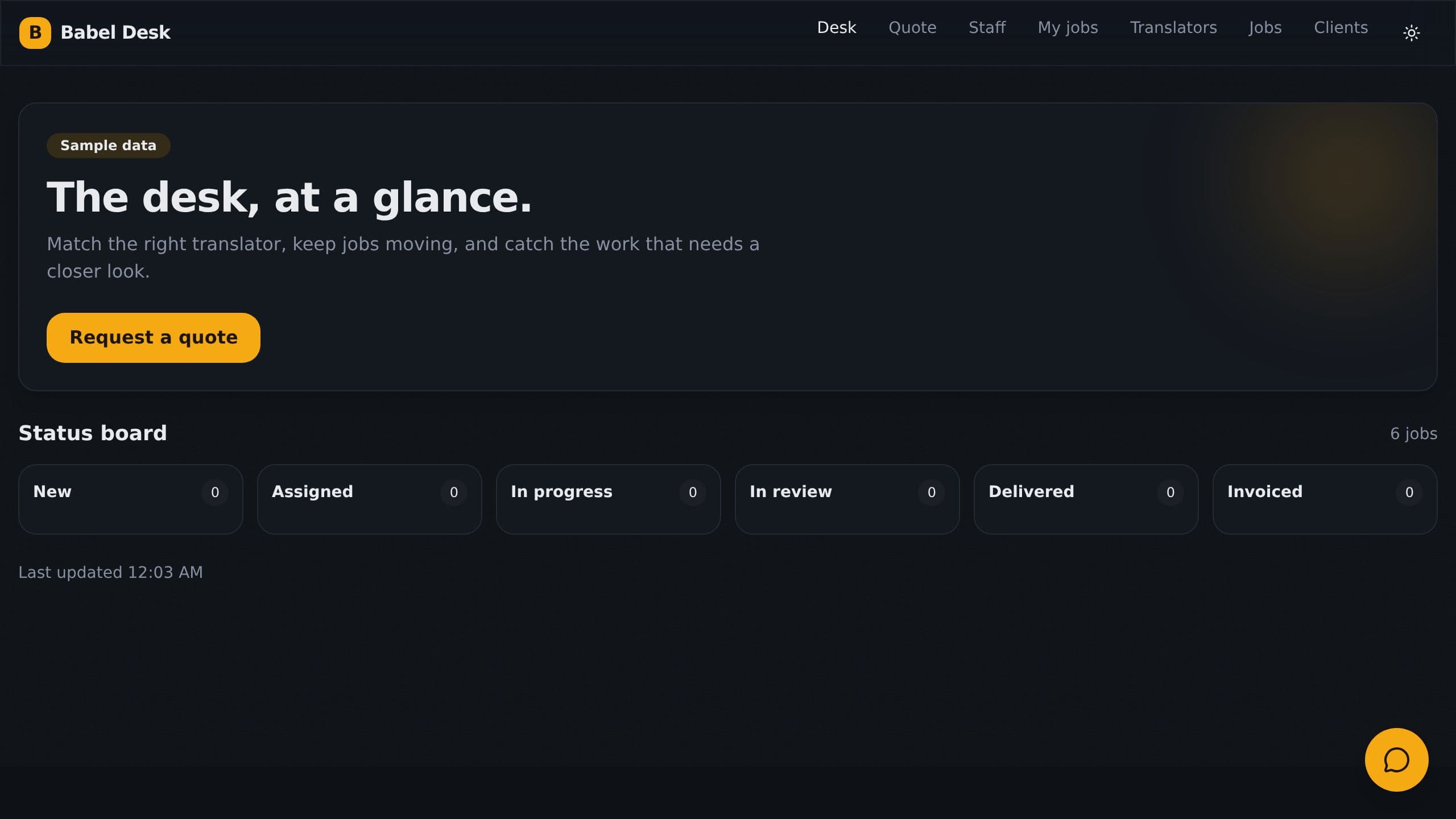Select the Invoiced status column
The image size is (1456, 819).
pos(1325,499)
